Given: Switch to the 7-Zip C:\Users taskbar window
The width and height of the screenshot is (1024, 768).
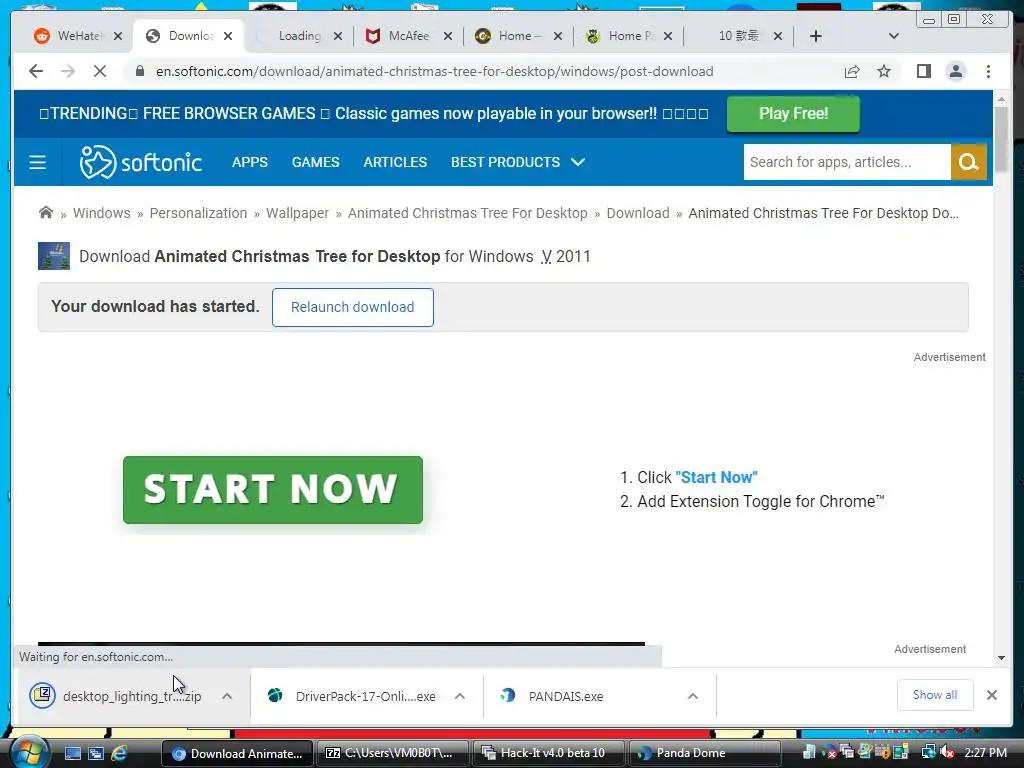Looking at the screenshot, I should [x=393, y=754].
